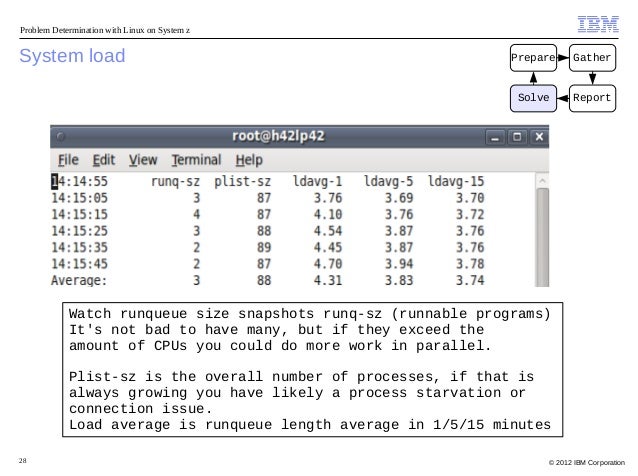Click the highlighted Solve step box
Screen dimensions: 638x476
pos(533,98)
